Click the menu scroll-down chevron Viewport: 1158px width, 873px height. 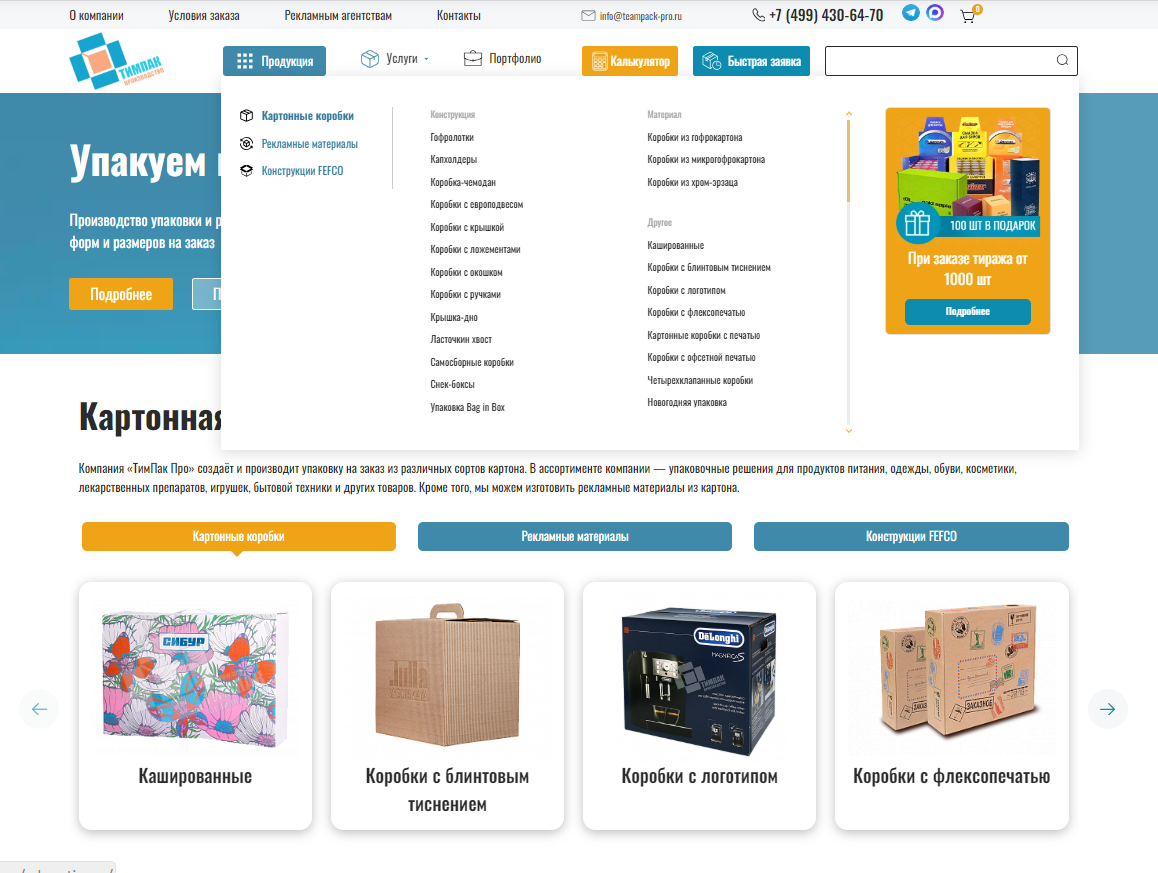pyautogui.click(x=849, y=431)
